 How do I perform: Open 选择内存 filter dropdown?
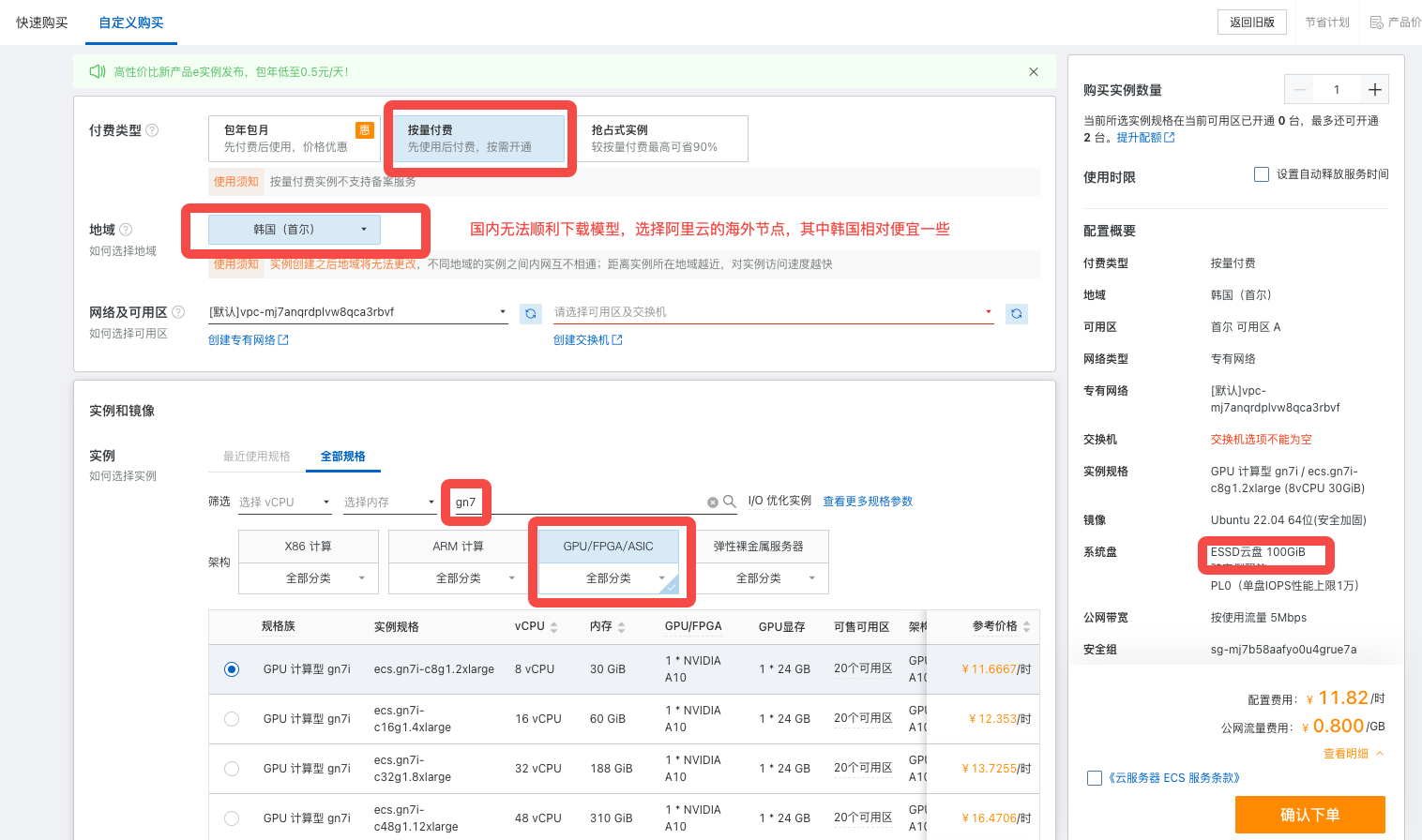pos(390,502)
